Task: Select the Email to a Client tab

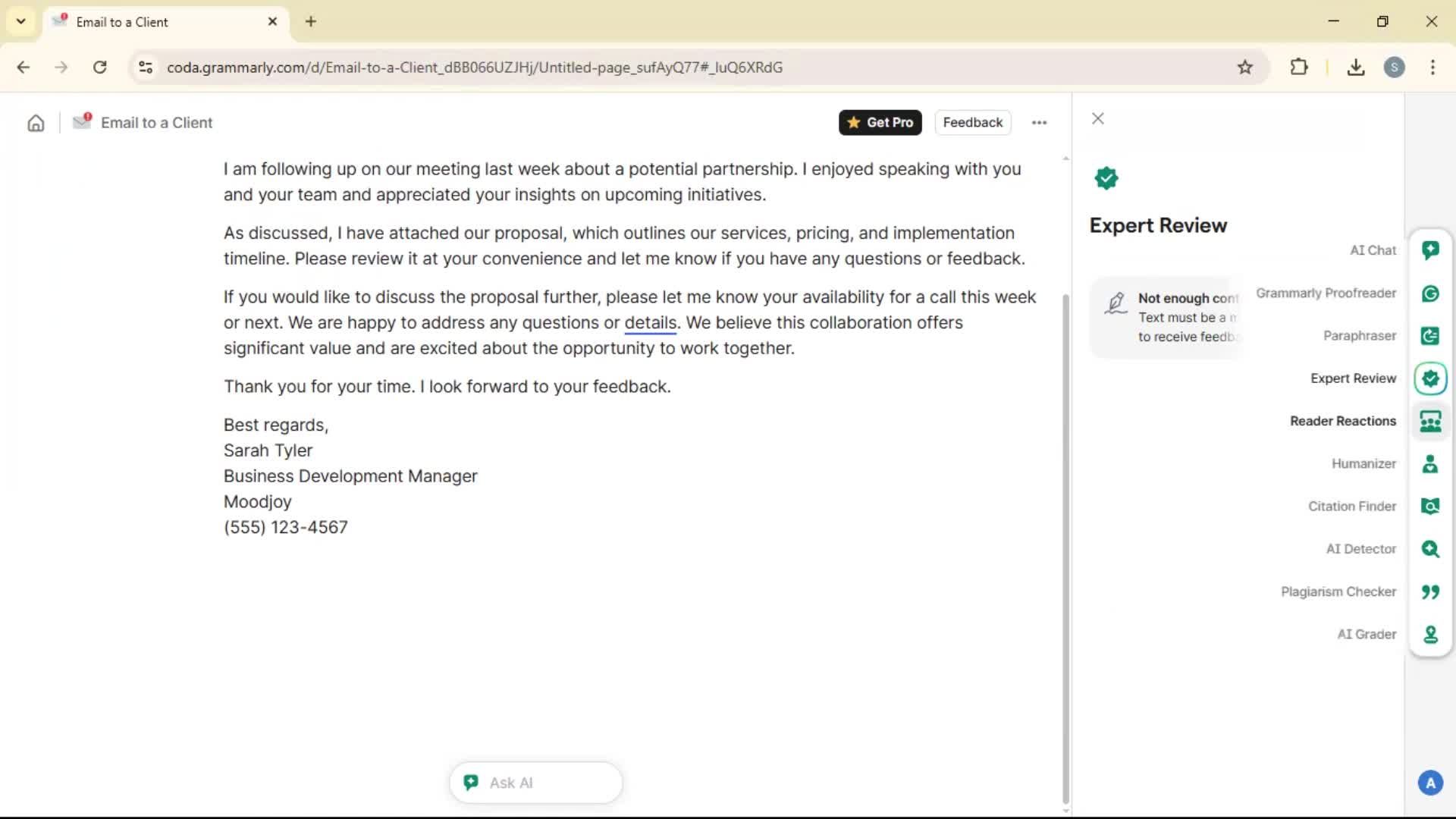Action: pyautogui.click(x=152, y=22)
